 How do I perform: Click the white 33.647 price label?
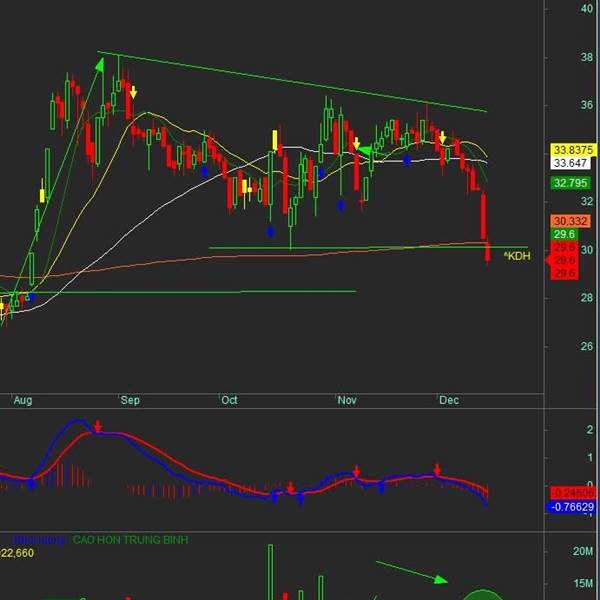tap(570, 163)
